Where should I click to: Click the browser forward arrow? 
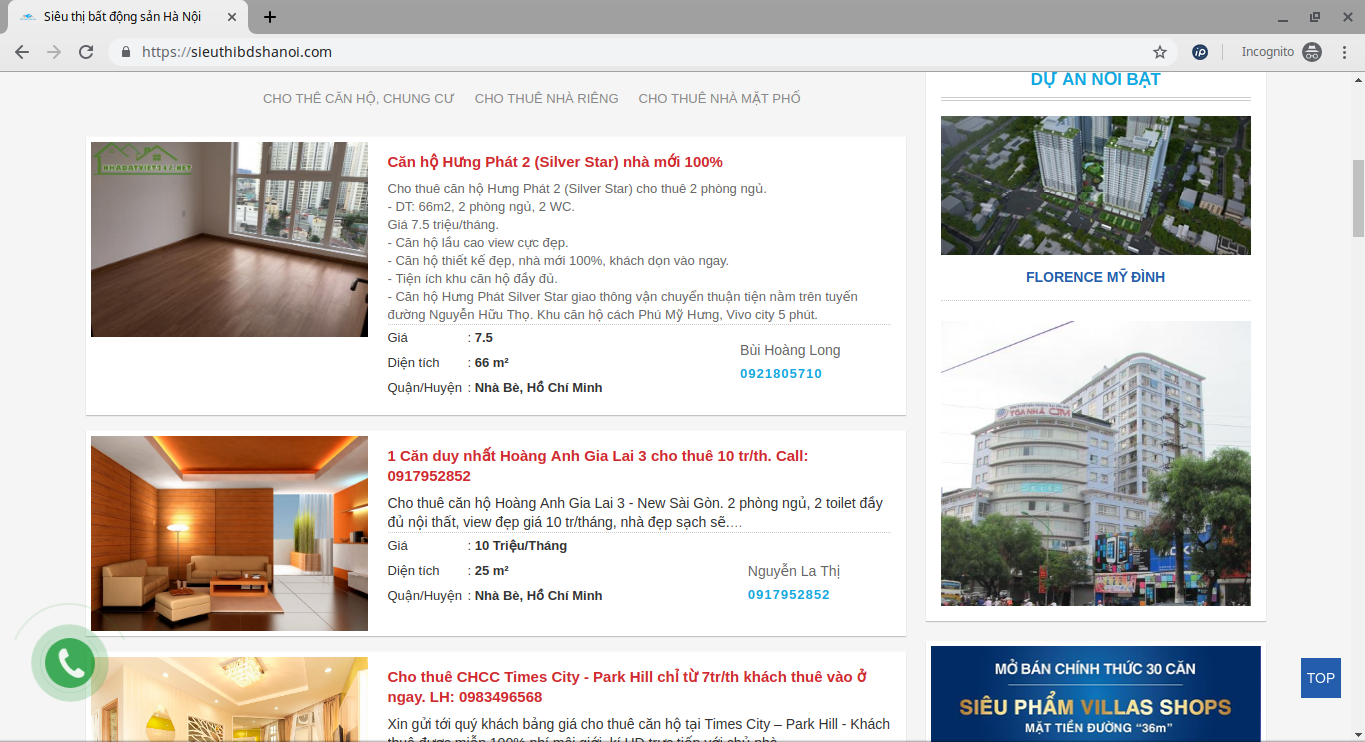(54, 52)
